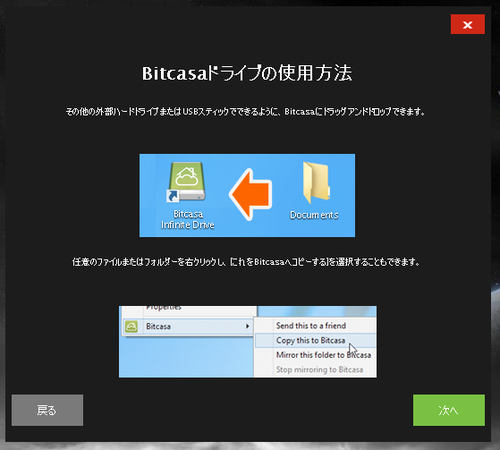Click the Documents folder icon

coord(316,182)
